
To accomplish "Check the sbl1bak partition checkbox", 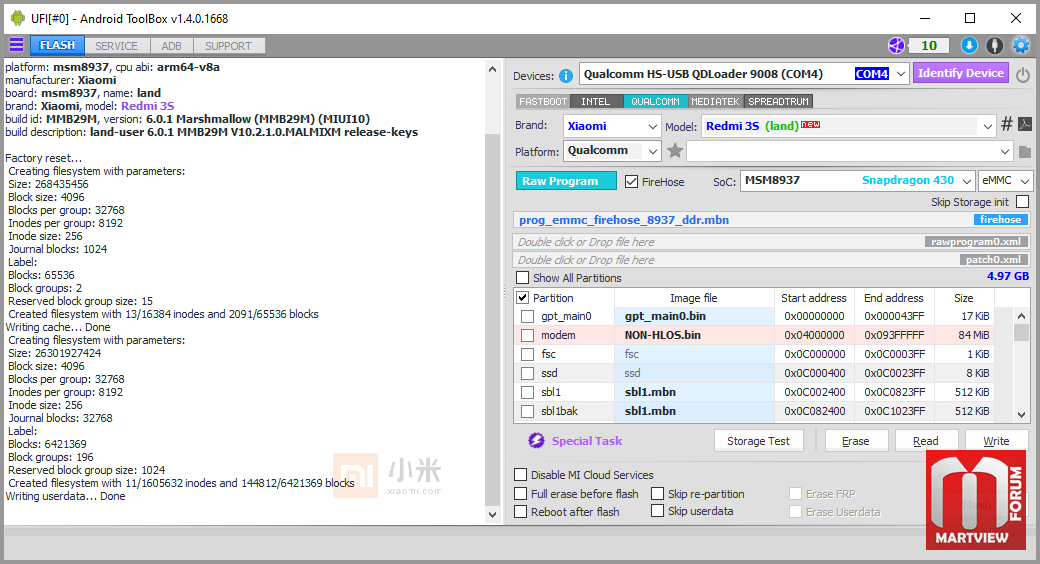I will tap(527, 411).
